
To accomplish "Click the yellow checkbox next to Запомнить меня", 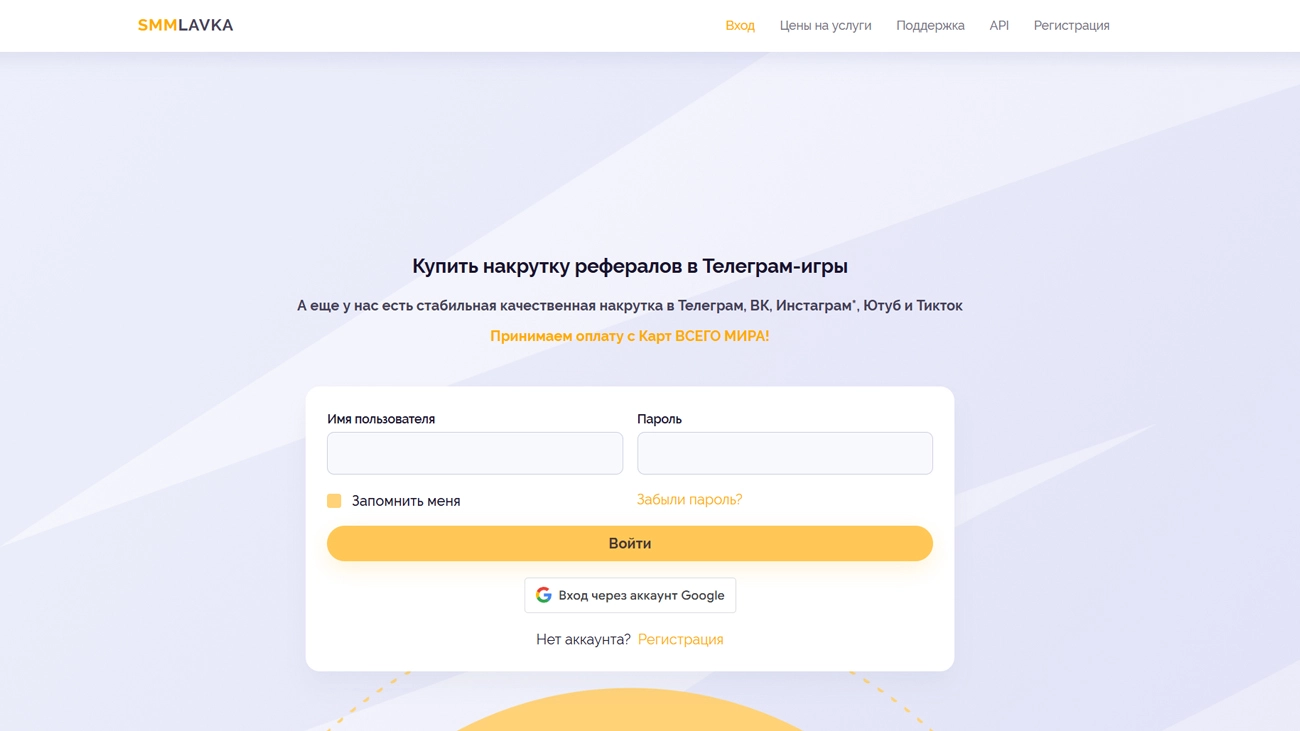I will pyautogui.click(x=334, y=499).
